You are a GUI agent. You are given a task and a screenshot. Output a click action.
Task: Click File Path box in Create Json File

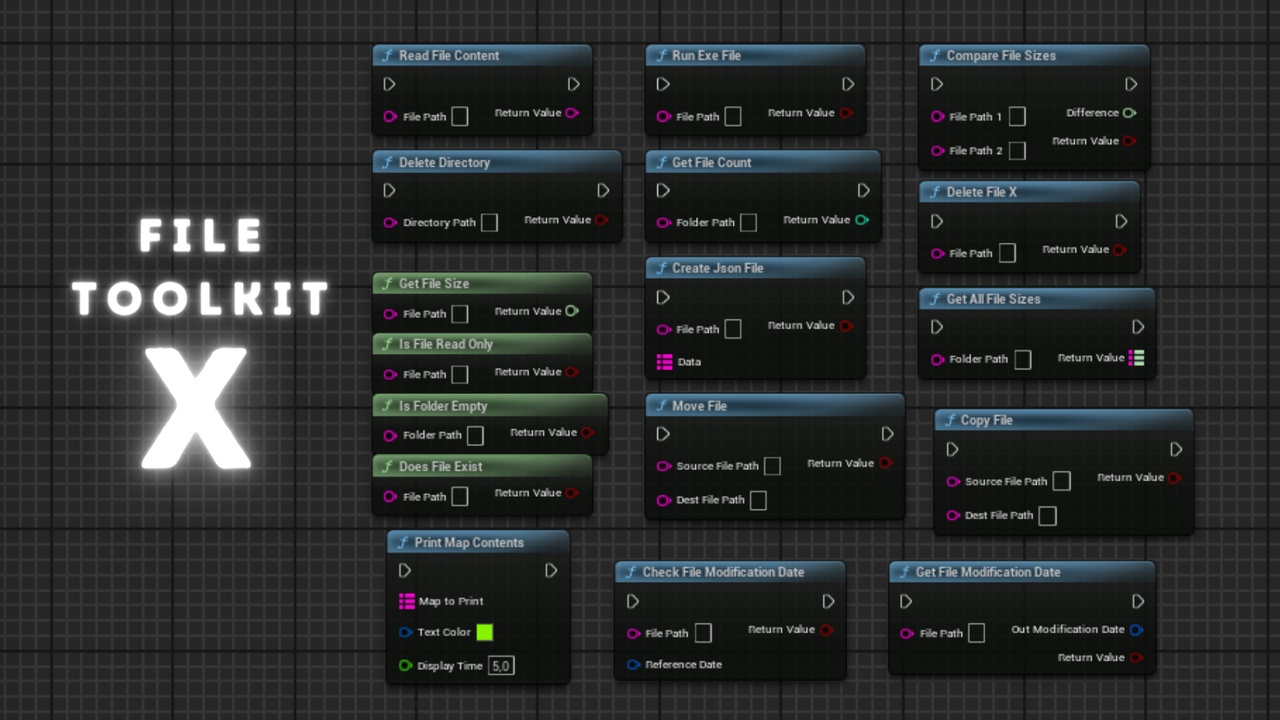[x=733, y=329]
